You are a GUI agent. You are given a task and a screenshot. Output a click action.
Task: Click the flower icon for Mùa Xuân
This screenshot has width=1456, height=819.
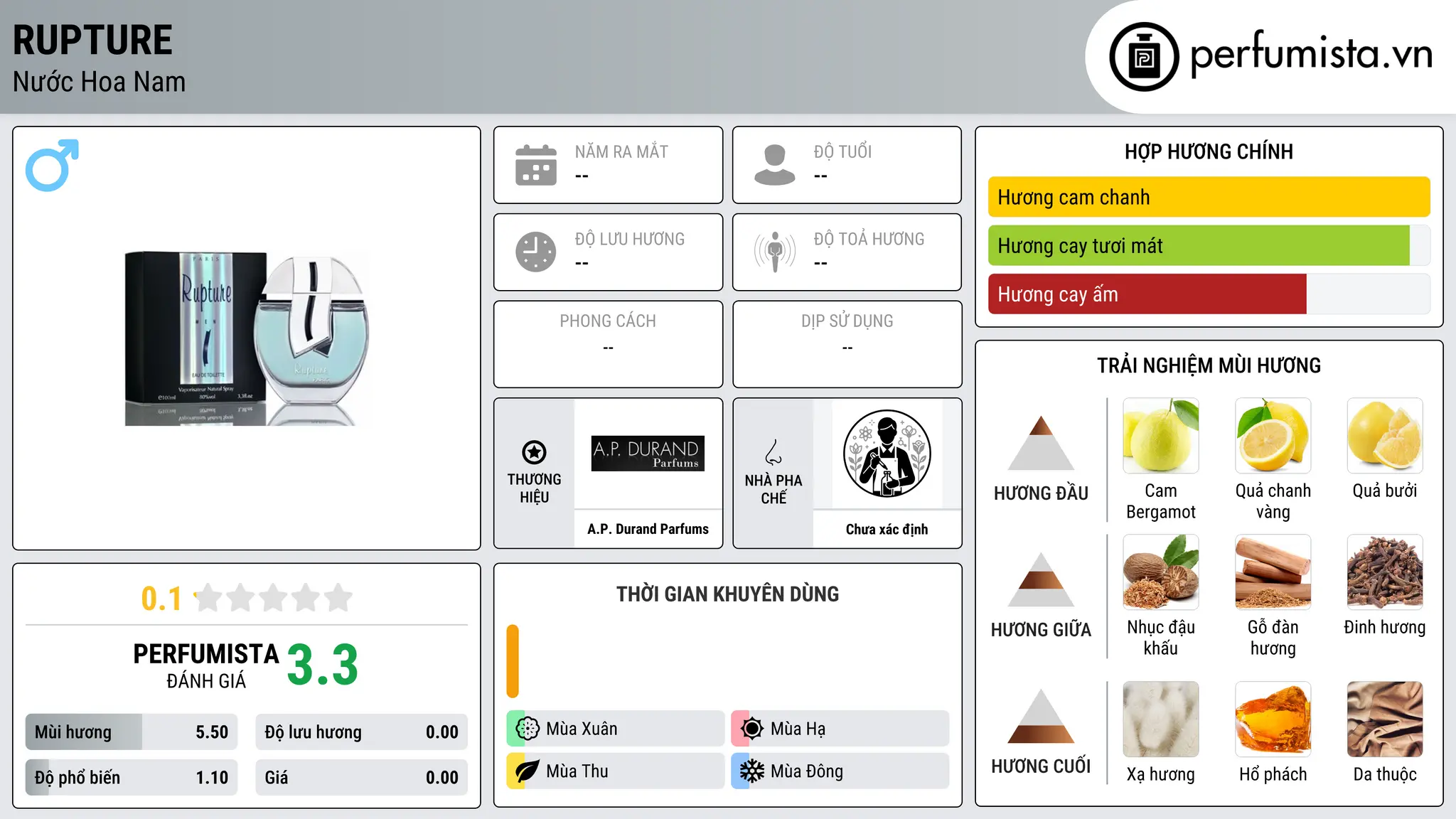528,729
